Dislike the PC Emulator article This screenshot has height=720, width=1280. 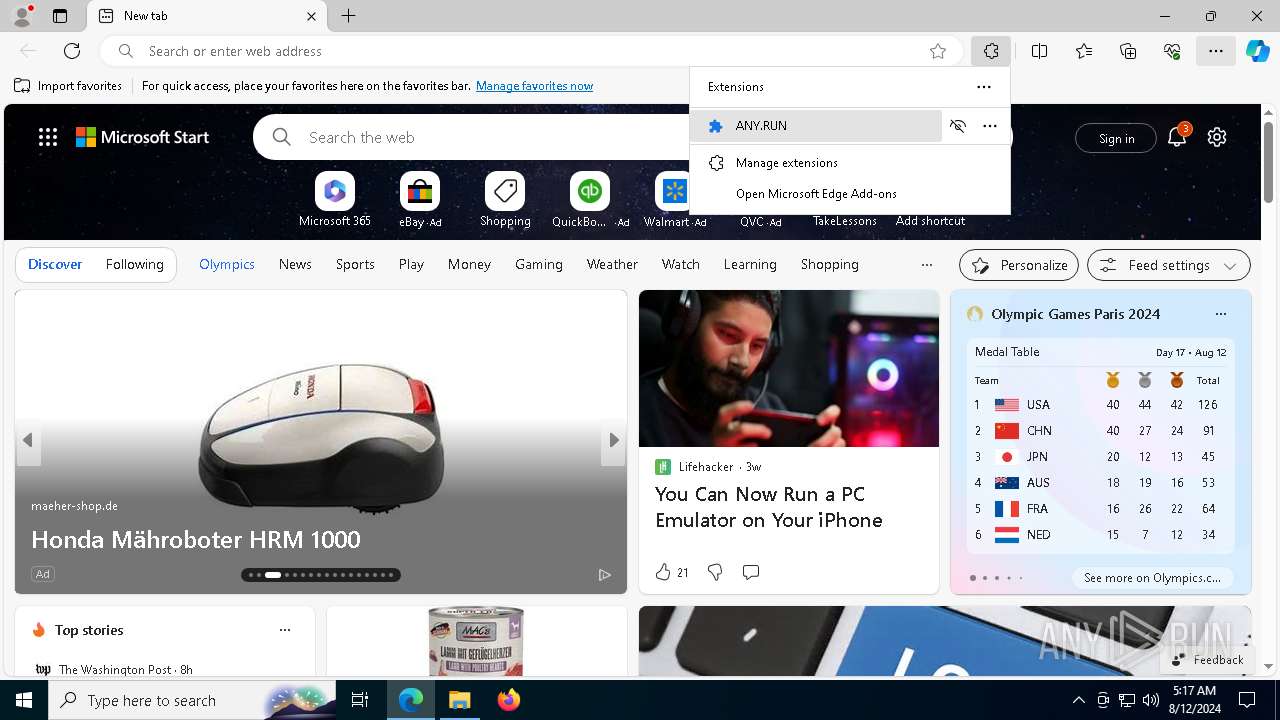tap(715, 572)
